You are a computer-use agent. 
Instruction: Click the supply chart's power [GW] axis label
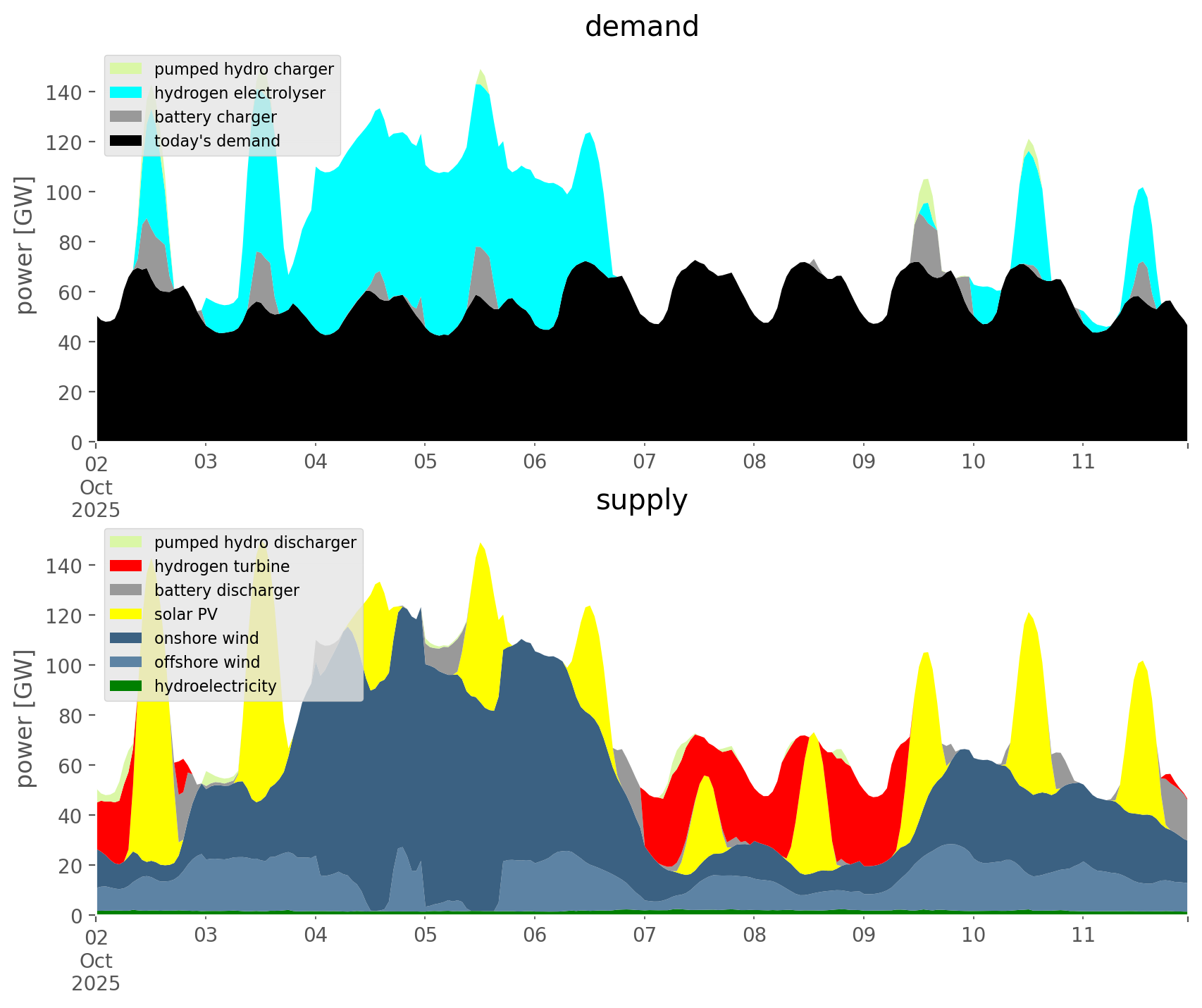pos(25,718)
